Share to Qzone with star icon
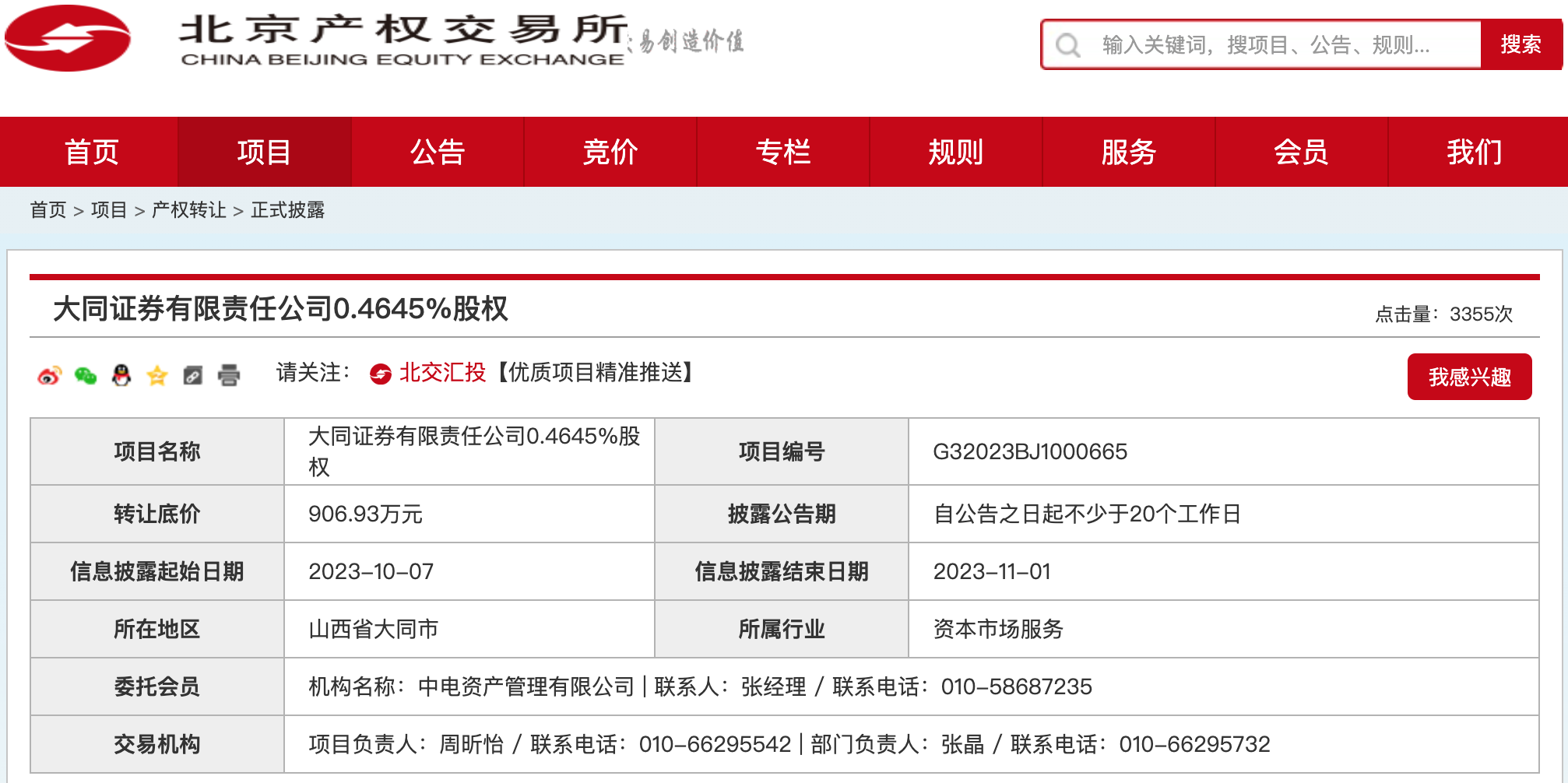Image resolution: width=1568 pixels, height=783 pixels. click(x=157, y=376)
